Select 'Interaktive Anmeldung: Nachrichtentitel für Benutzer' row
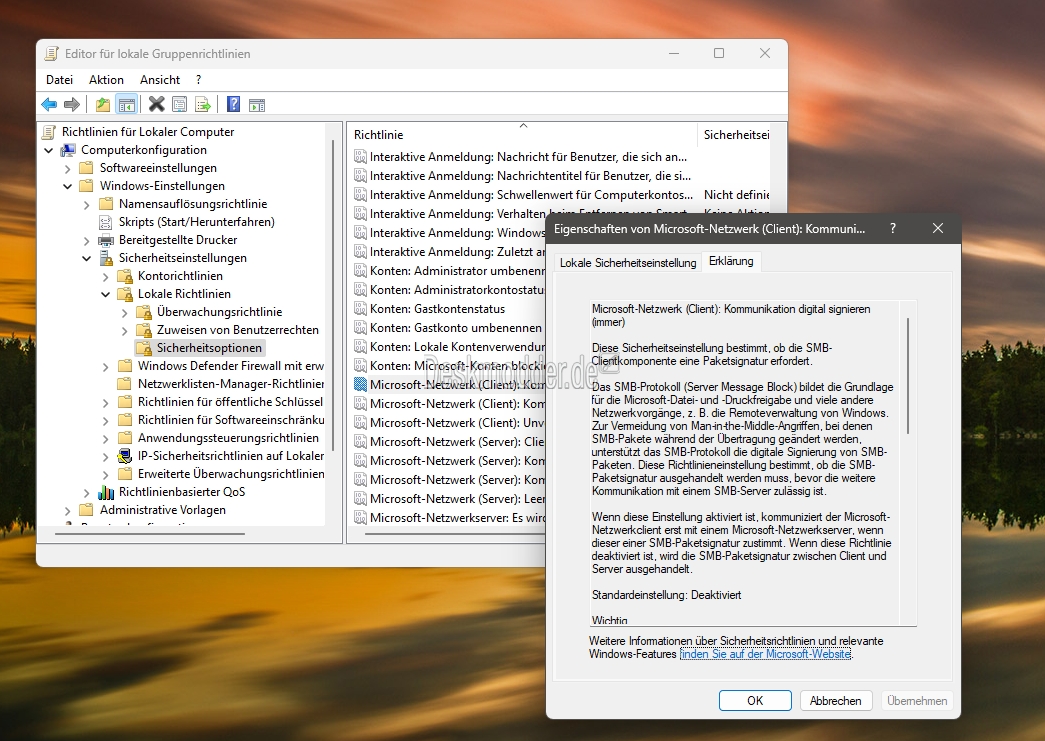The image size is (1045, 741). click(530, 176)
